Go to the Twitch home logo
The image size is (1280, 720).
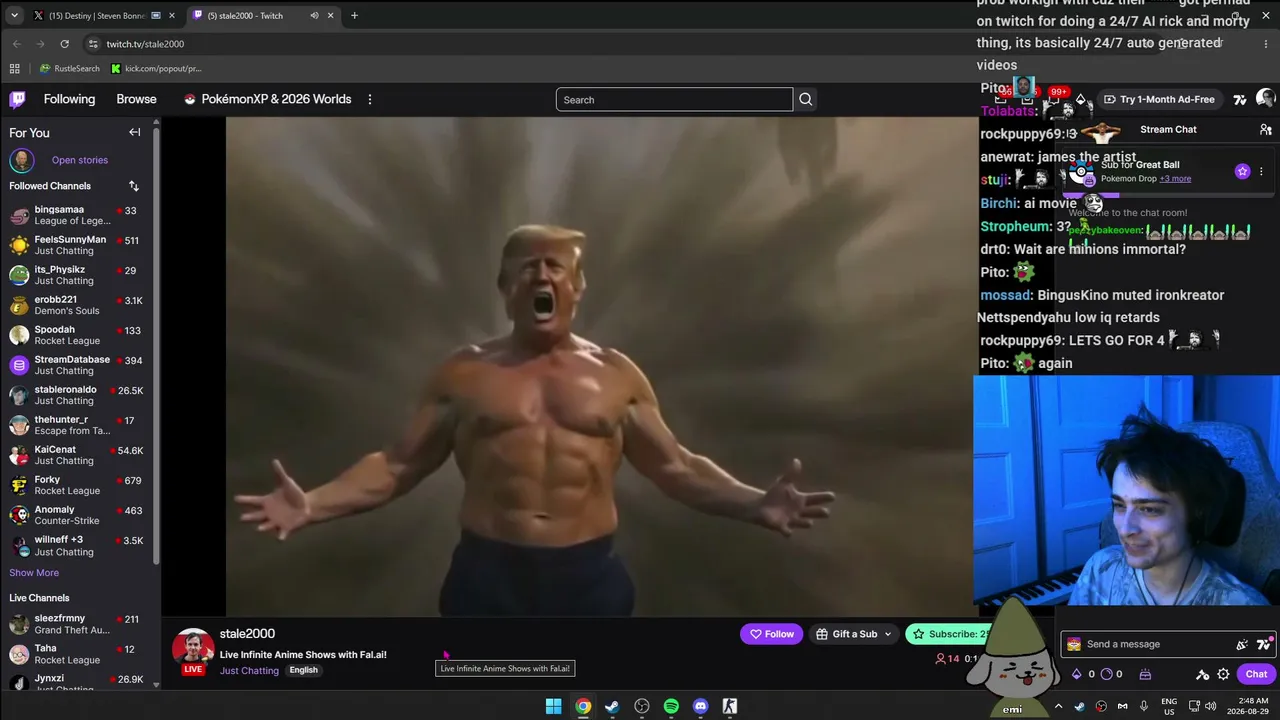[x=18, y=99]
